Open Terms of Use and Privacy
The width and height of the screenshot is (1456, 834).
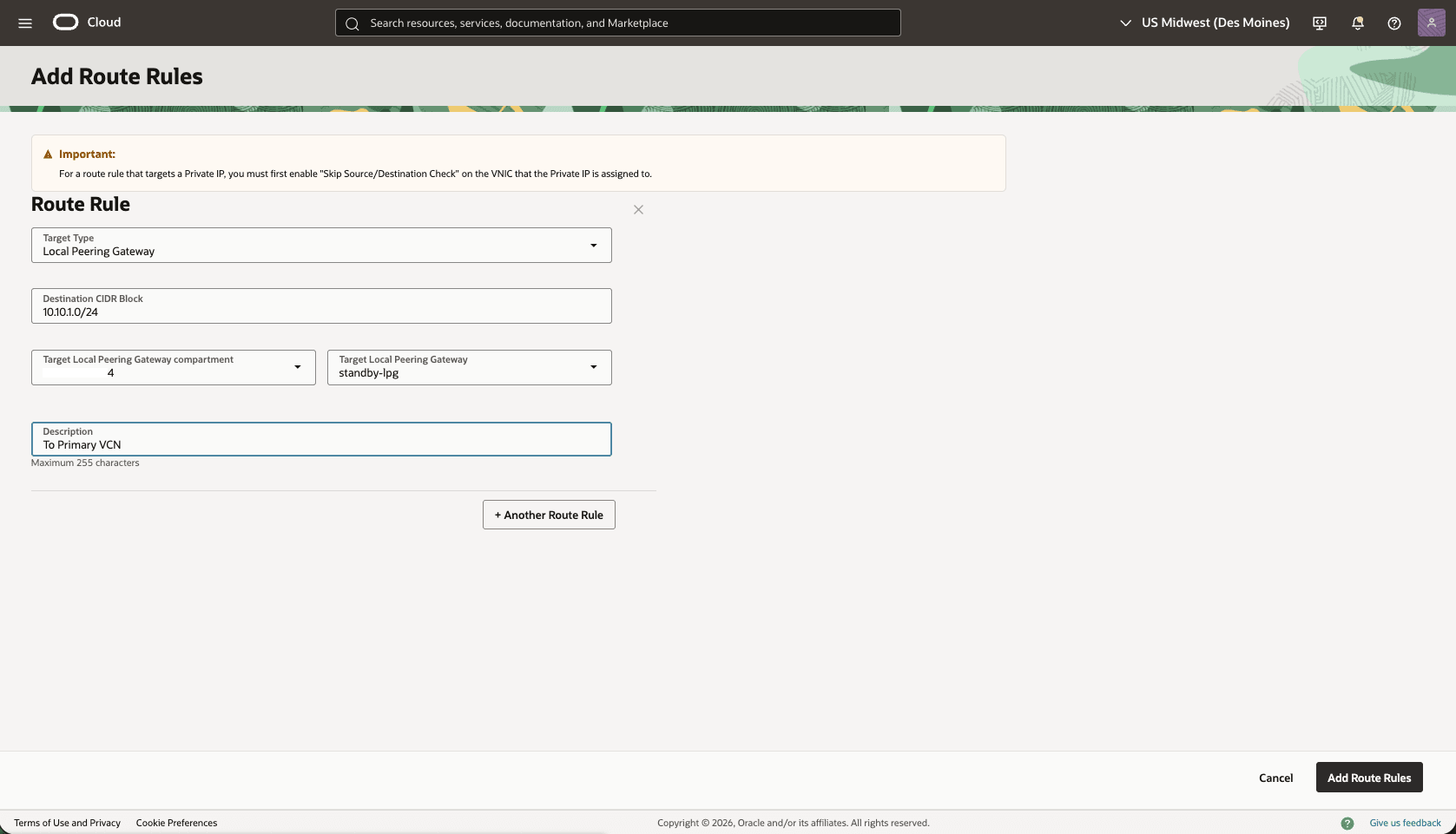(68, 823)
